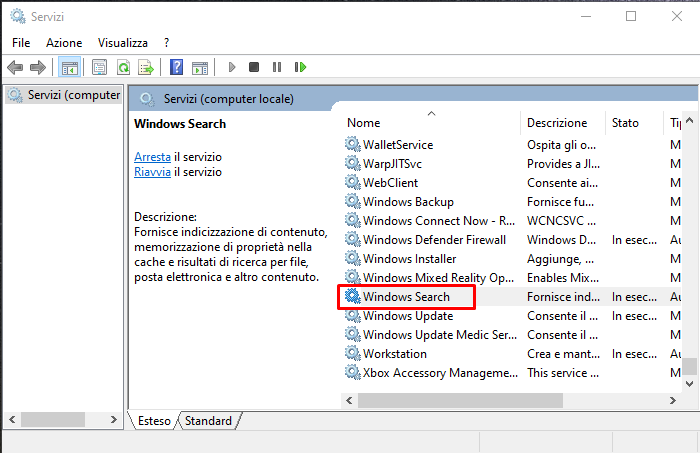
Task: Click gear icon in Servizi (computer locale) header
Action: (147, 99)
